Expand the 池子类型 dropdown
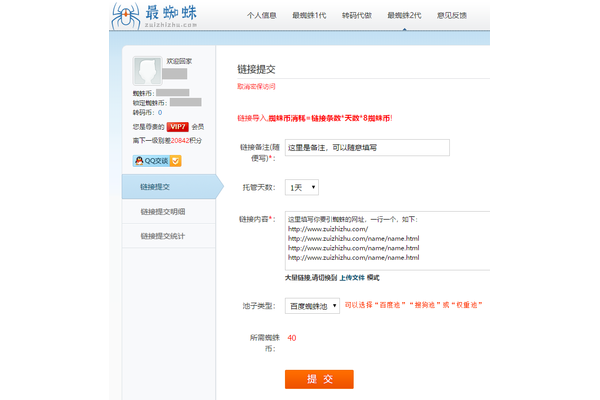The width and height of the screenshot is (600, 400). coord(311,306)
